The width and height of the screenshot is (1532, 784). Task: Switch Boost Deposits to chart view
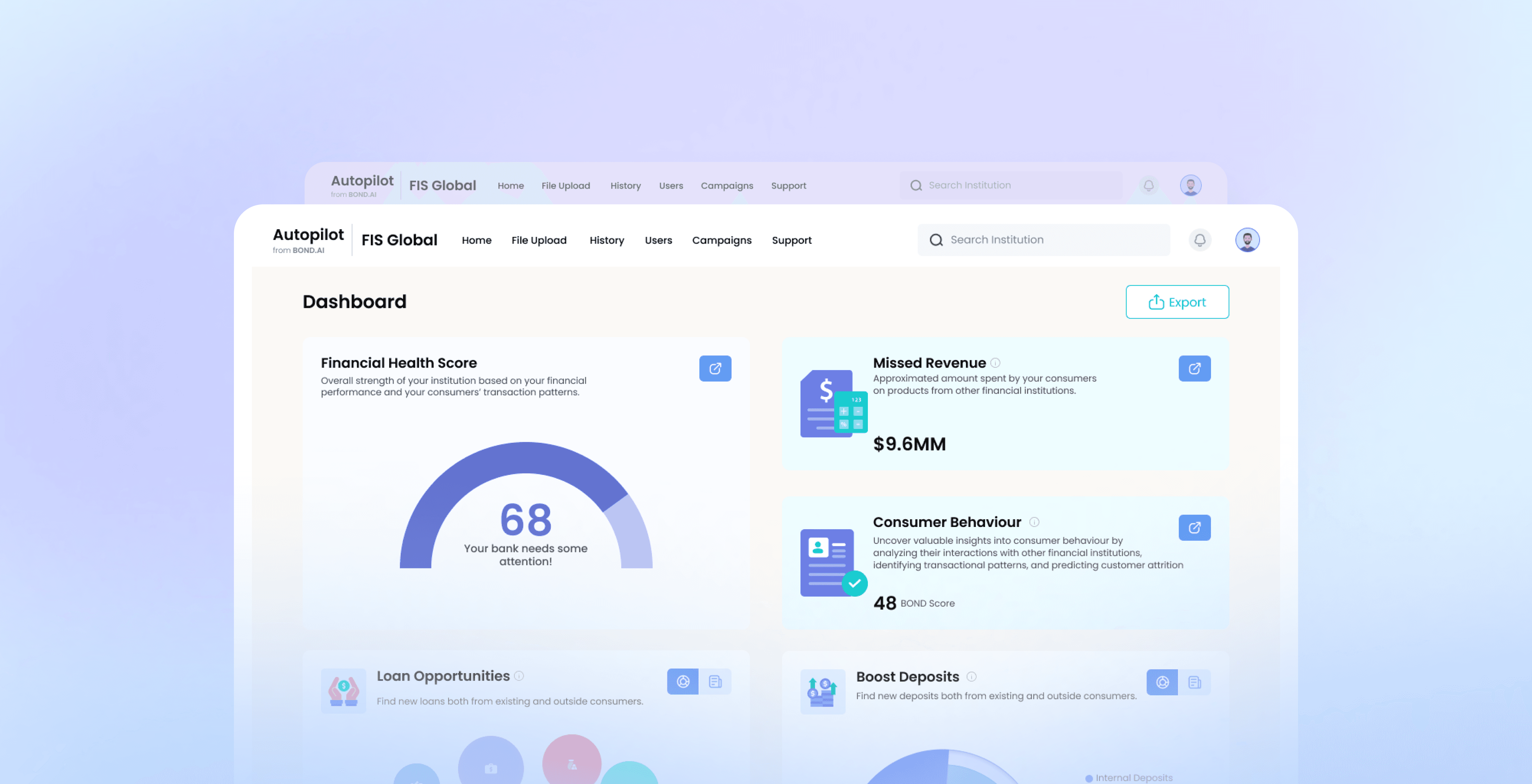pos(1162,682)
